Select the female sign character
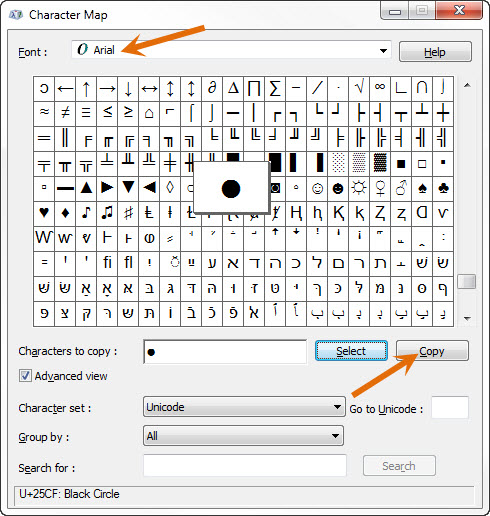The height and width of the screenshot is (516, 490). click(380, 189)
